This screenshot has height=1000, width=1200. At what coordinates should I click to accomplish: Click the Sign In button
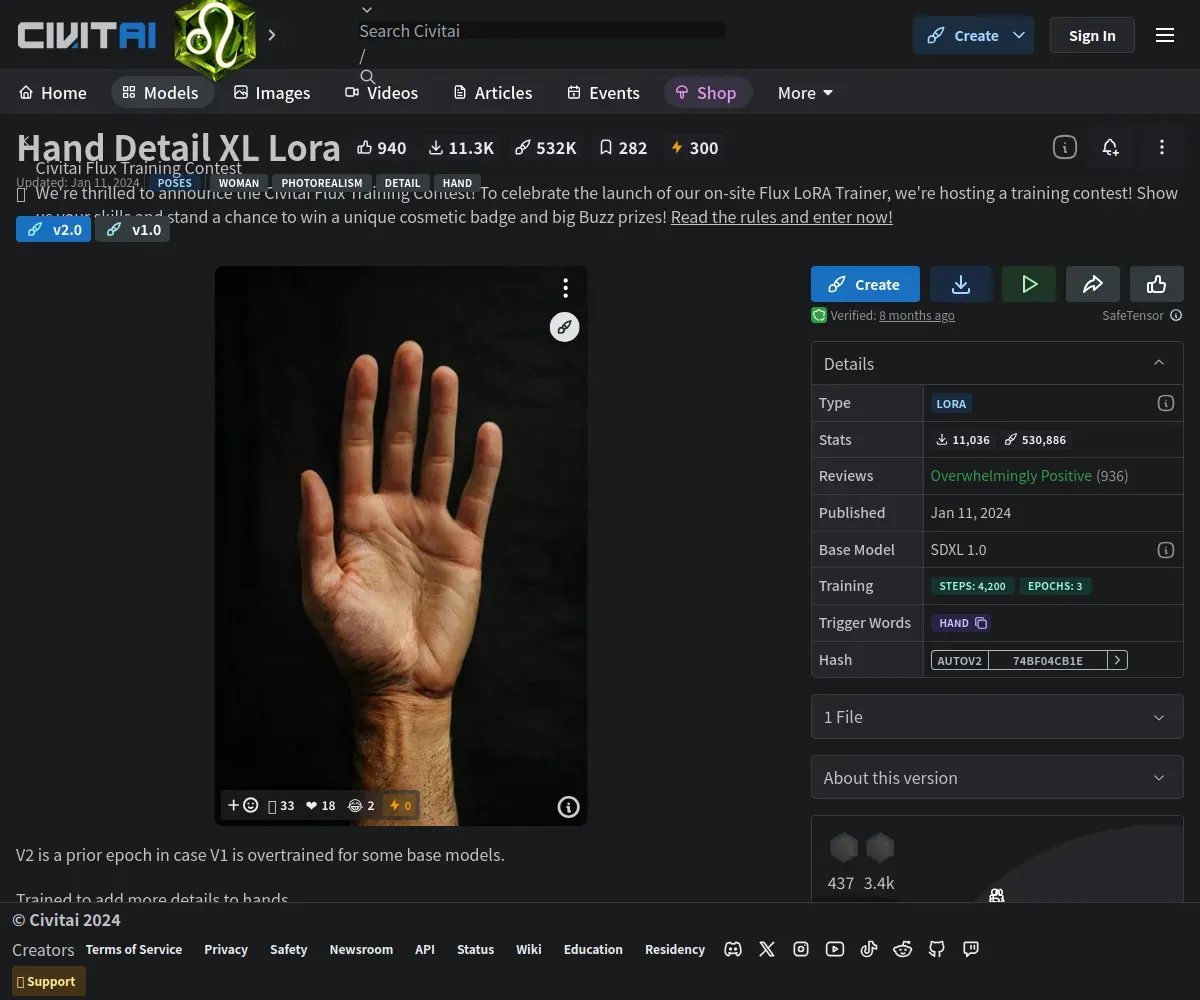(1092, 35)
